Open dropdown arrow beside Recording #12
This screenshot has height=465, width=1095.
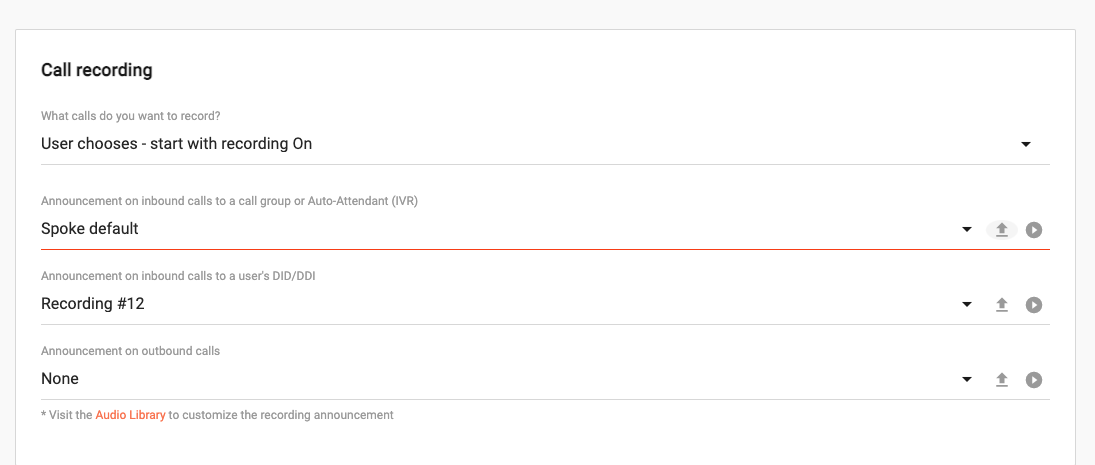pyautogui.click(x=967, y=305)
